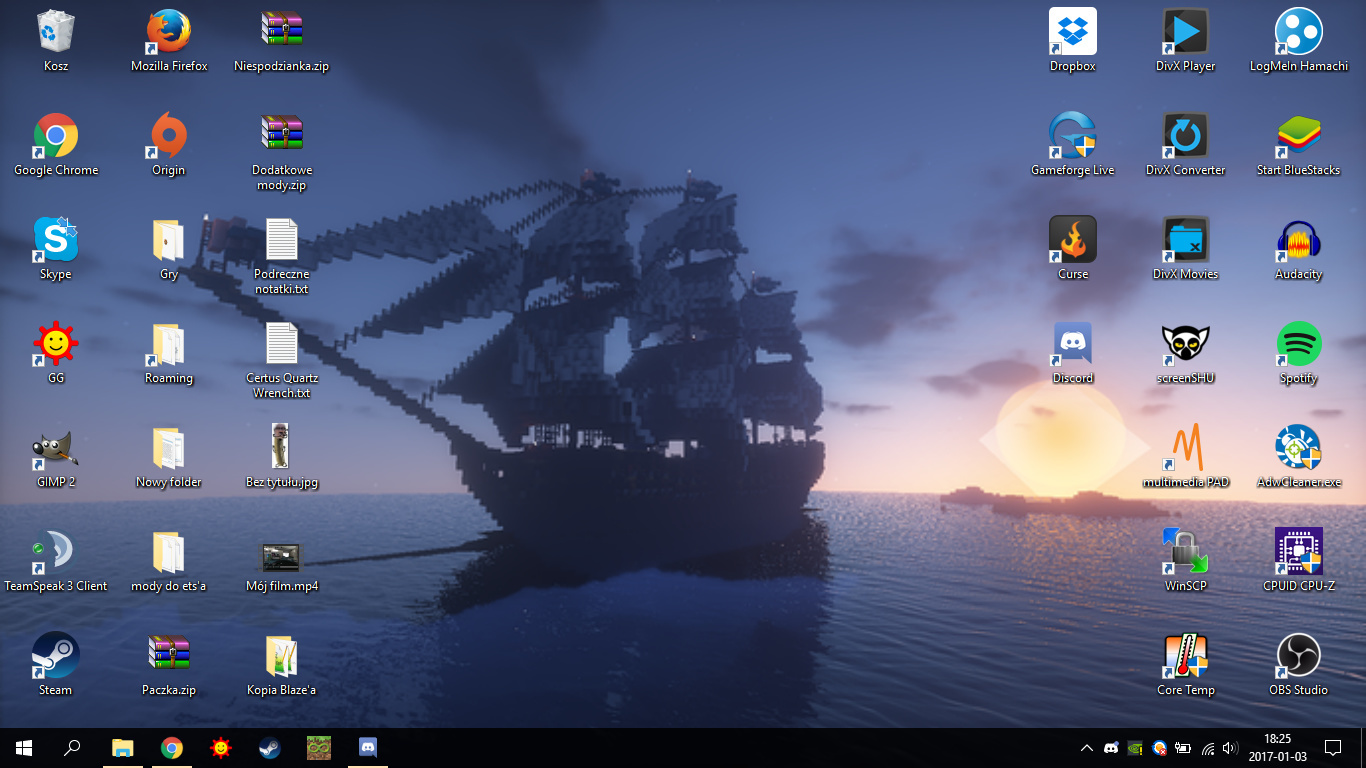Expand the hidden system tray icons chevron
Screen dimensions: 1366x768
coord(1087,748)
